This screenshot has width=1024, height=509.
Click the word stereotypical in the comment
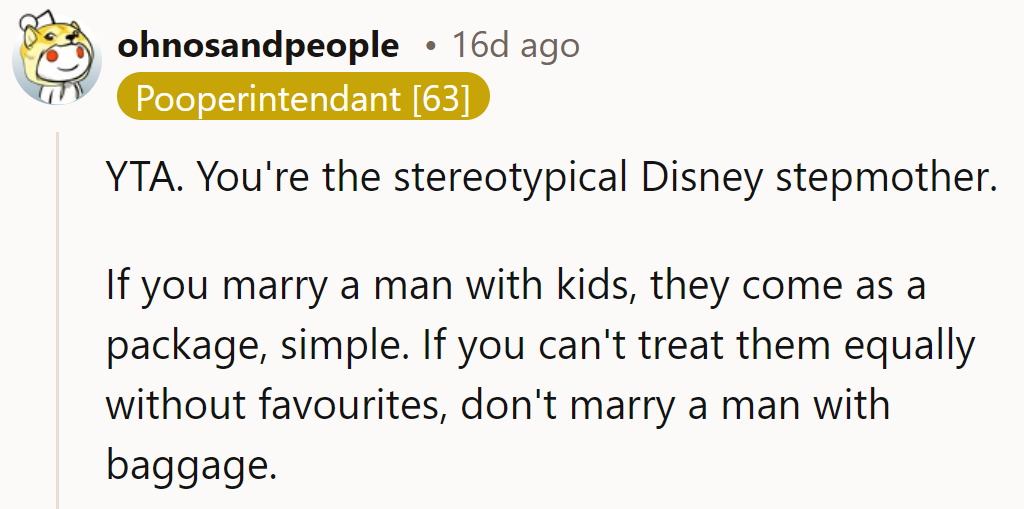pyautogui.click(x=504, y=178)
